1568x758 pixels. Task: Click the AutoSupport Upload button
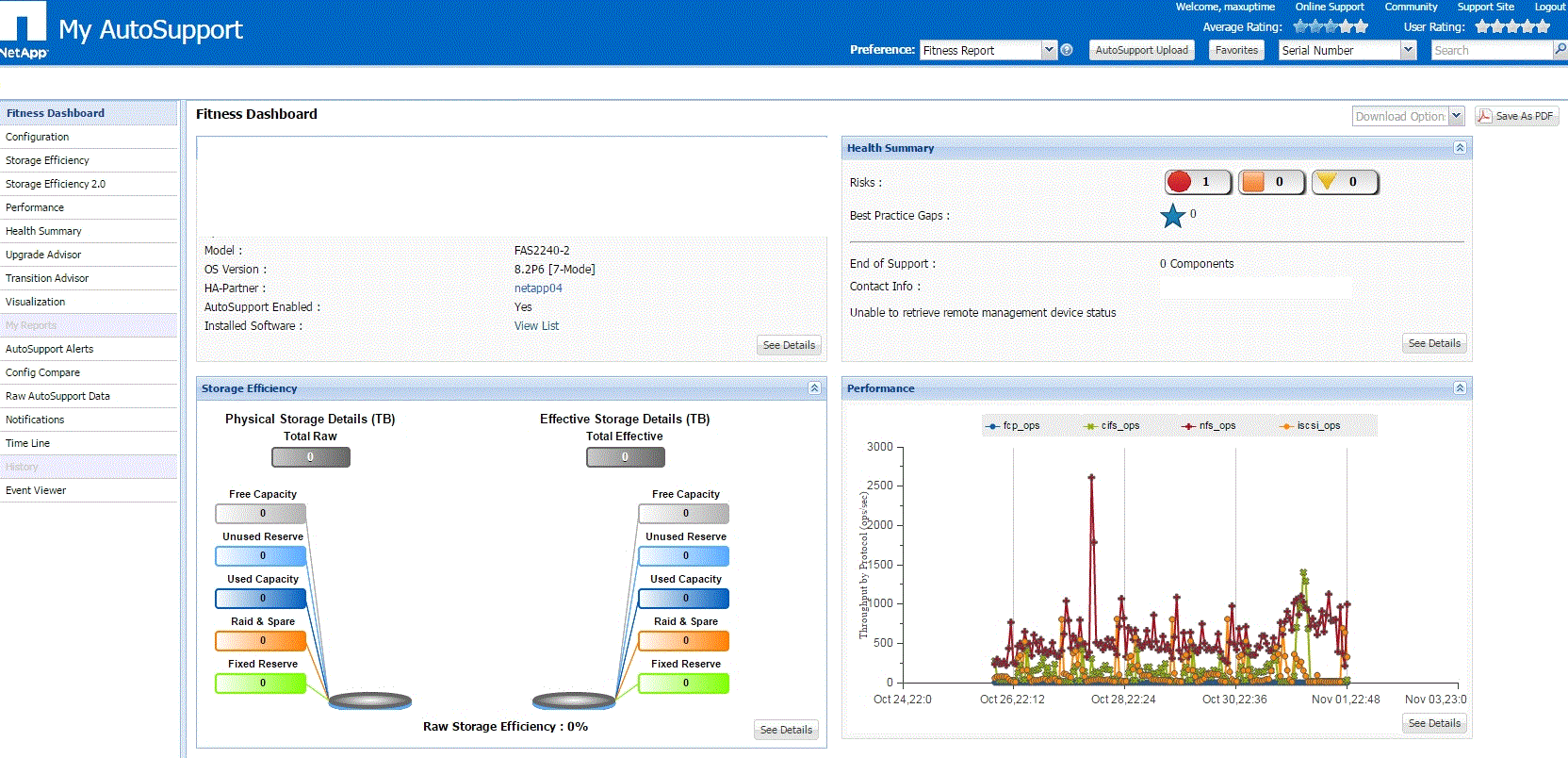point(1141,50)
